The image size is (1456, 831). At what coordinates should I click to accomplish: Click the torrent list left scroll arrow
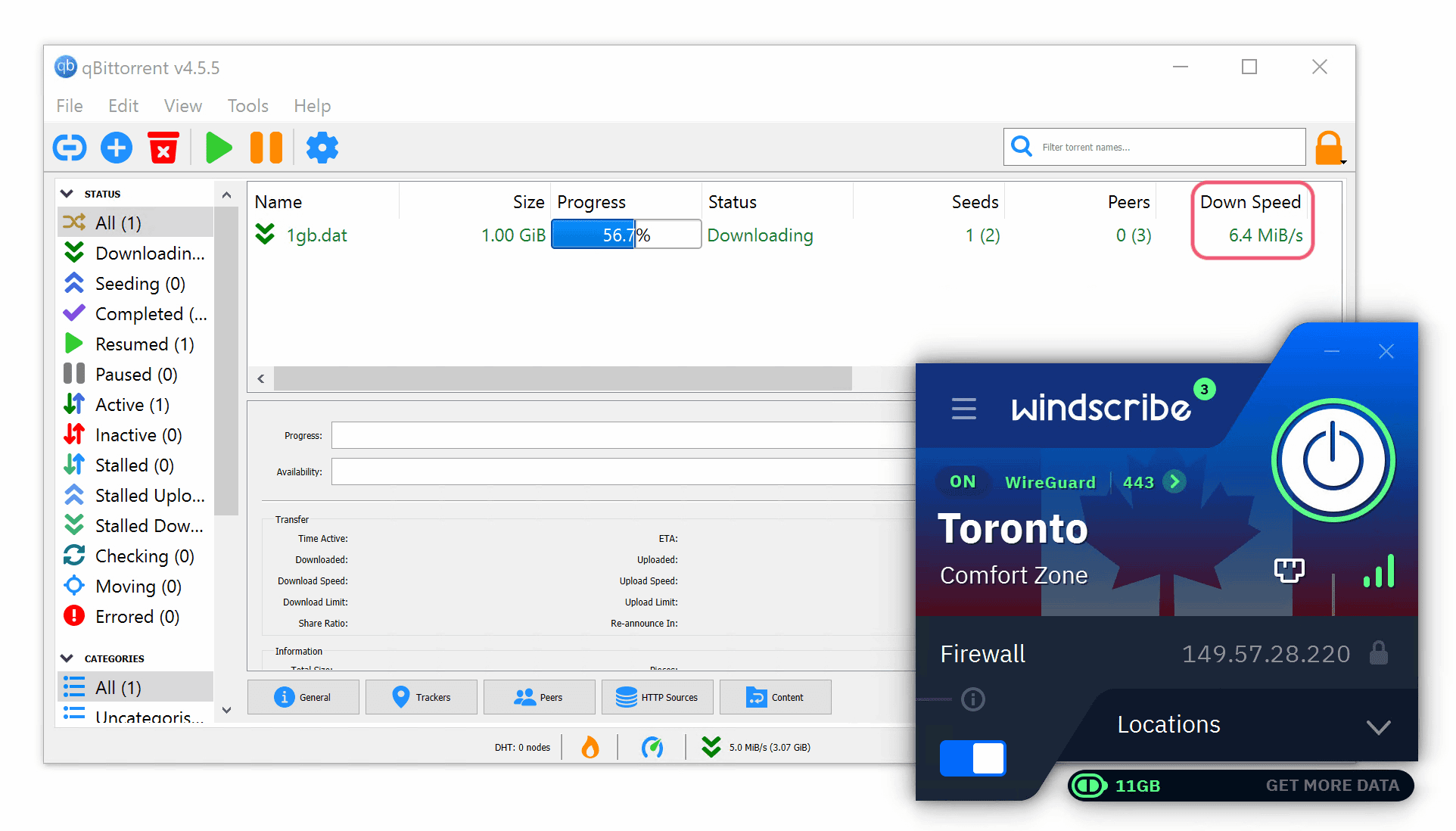click(x=261, y=378)
